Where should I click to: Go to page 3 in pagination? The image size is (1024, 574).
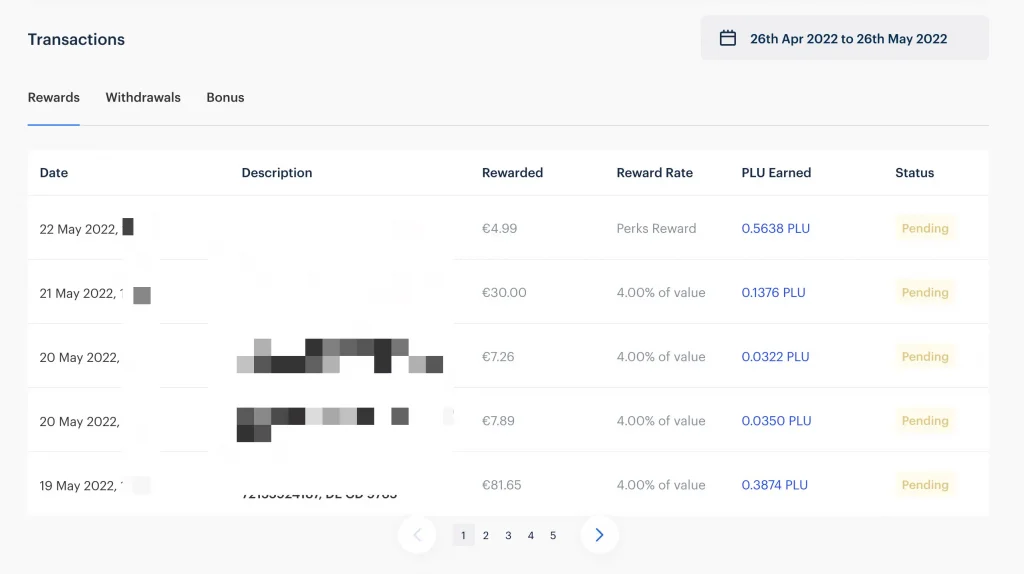click(508, 536)
